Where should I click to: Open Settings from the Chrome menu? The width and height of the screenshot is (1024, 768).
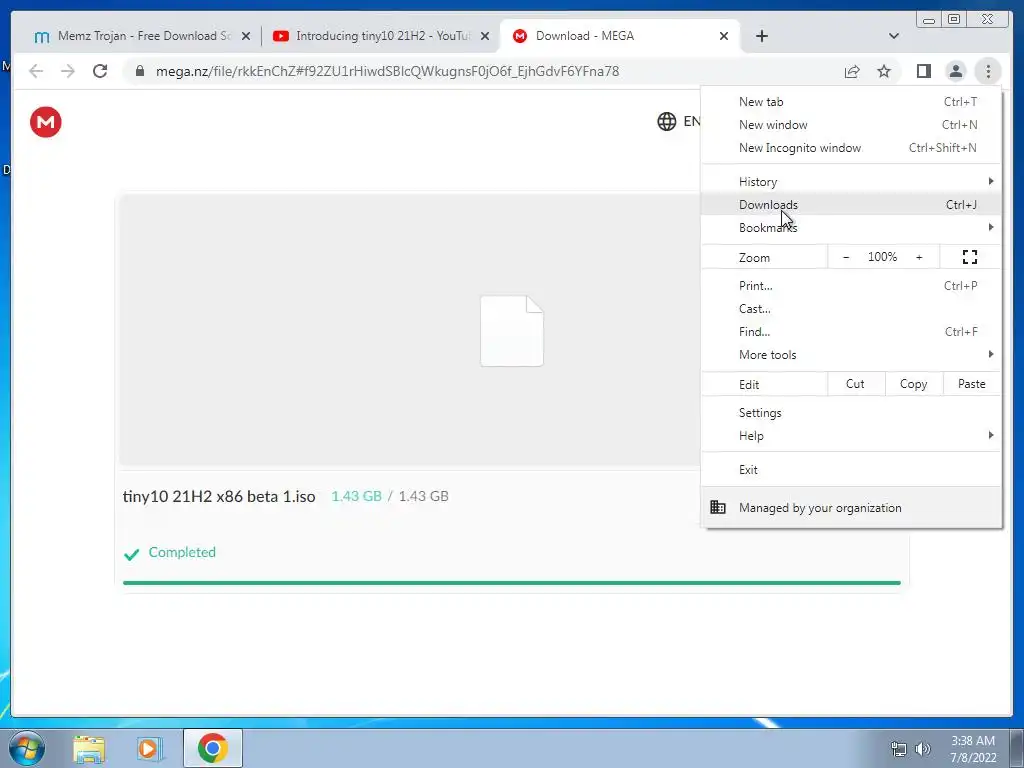pyautogui.click(x=852, y=413)
